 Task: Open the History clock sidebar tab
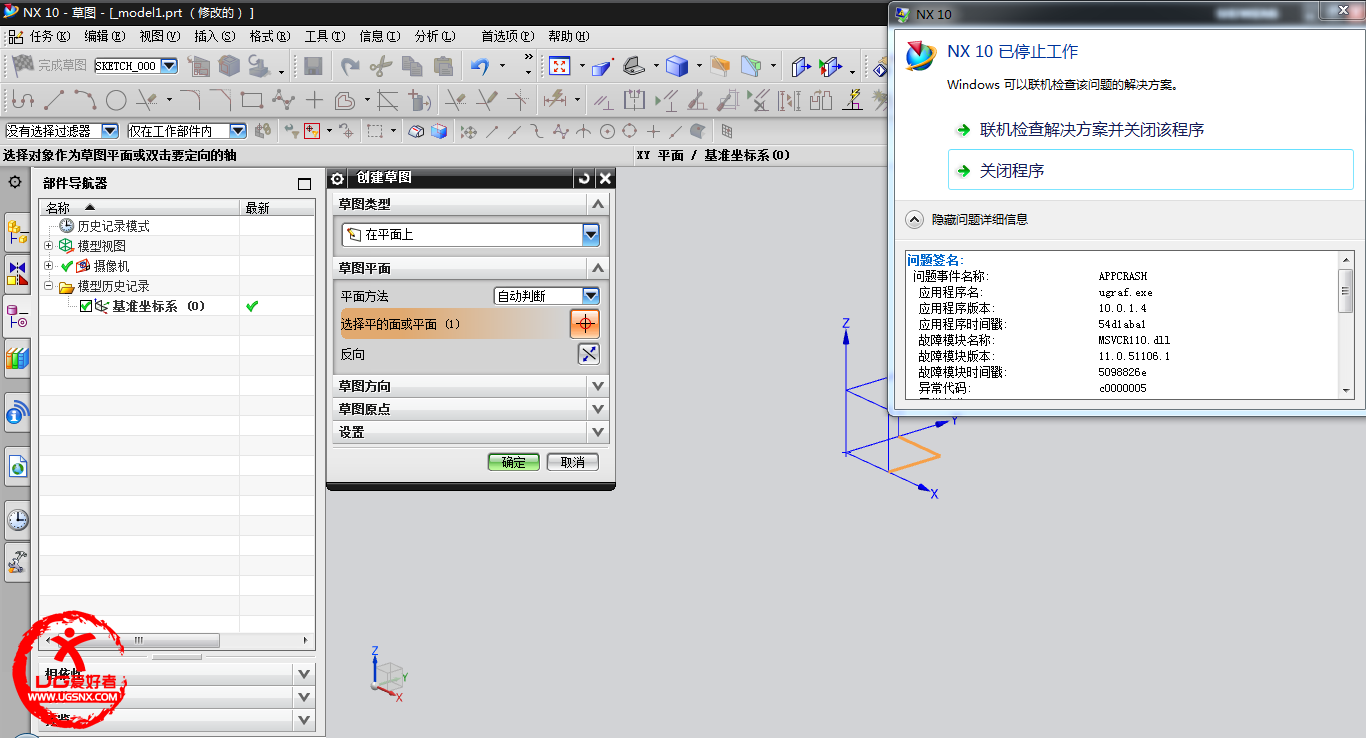point(17,519)
